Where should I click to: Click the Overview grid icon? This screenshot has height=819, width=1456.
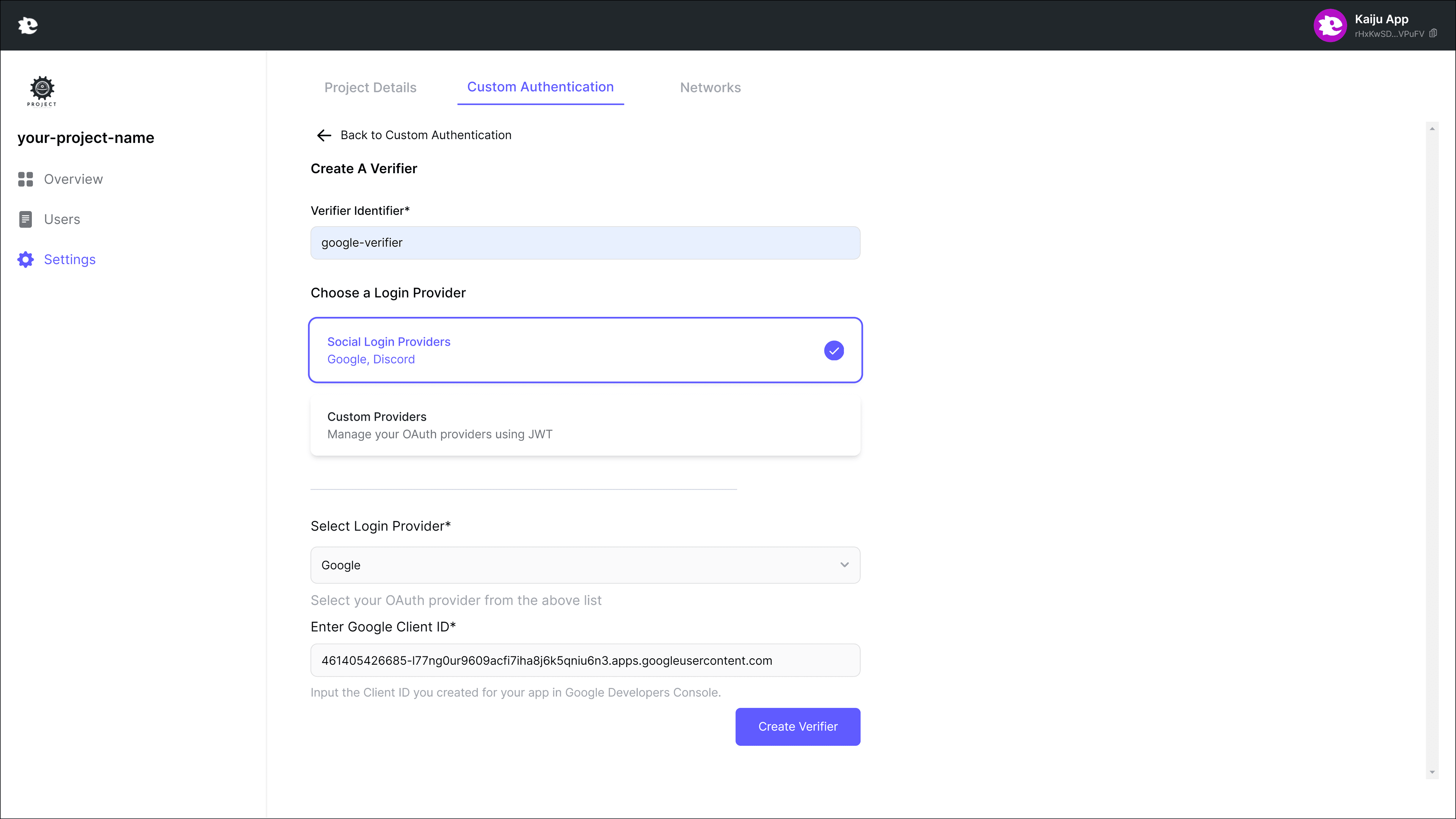pyautogui.click(x=25, y=179)
